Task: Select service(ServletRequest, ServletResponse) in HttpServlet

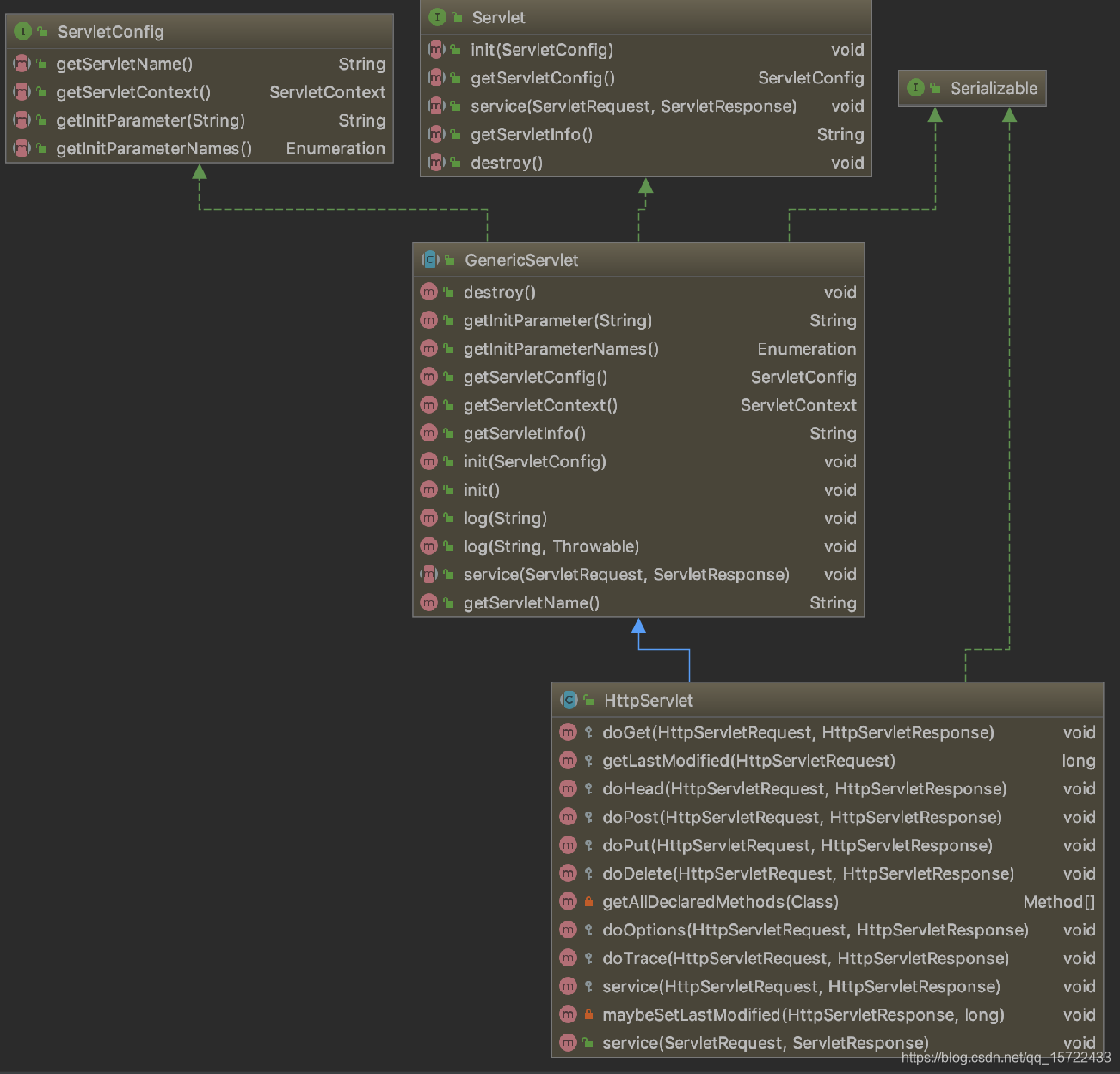Action: tap(766, 1043)
